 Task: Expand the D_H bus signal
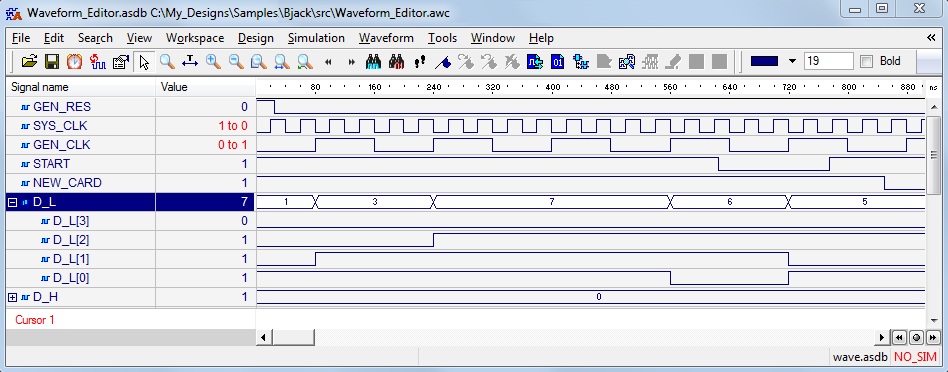pos(12,297)
